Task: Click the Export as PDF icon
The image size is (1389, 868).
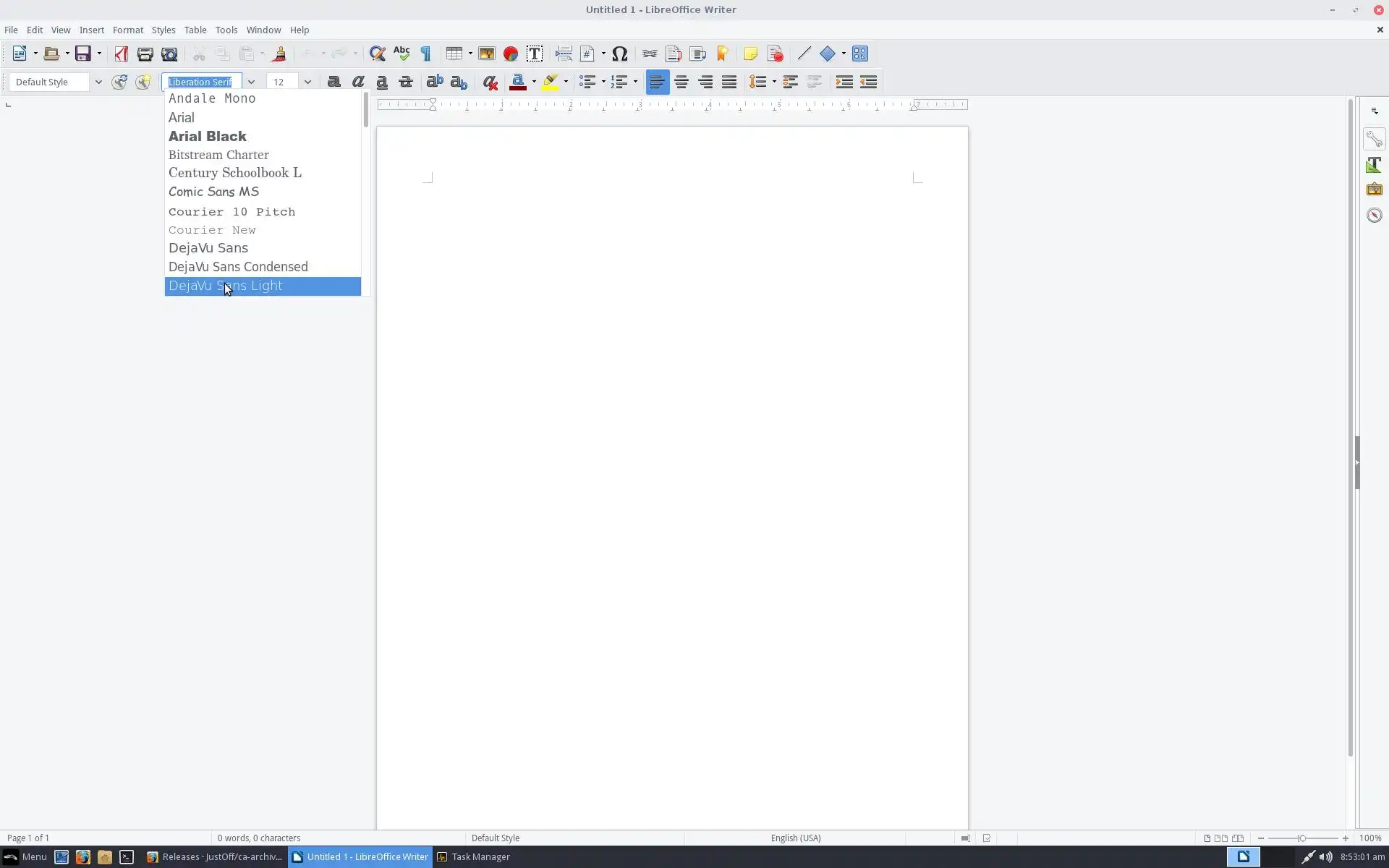Action: (121, 54)
